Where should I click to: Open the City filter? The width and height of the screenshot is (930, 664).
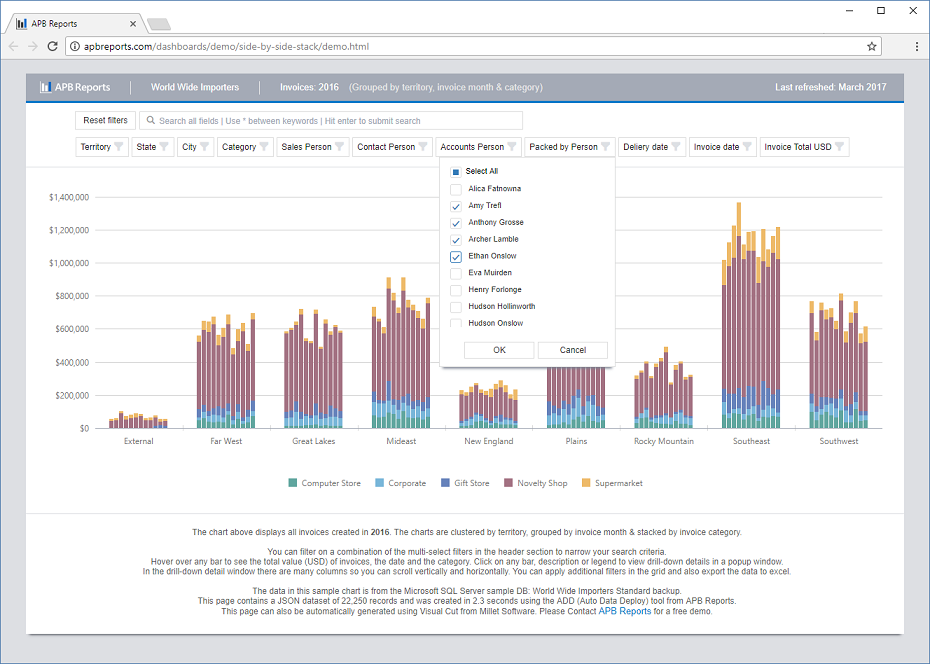(x=195, y=147)
